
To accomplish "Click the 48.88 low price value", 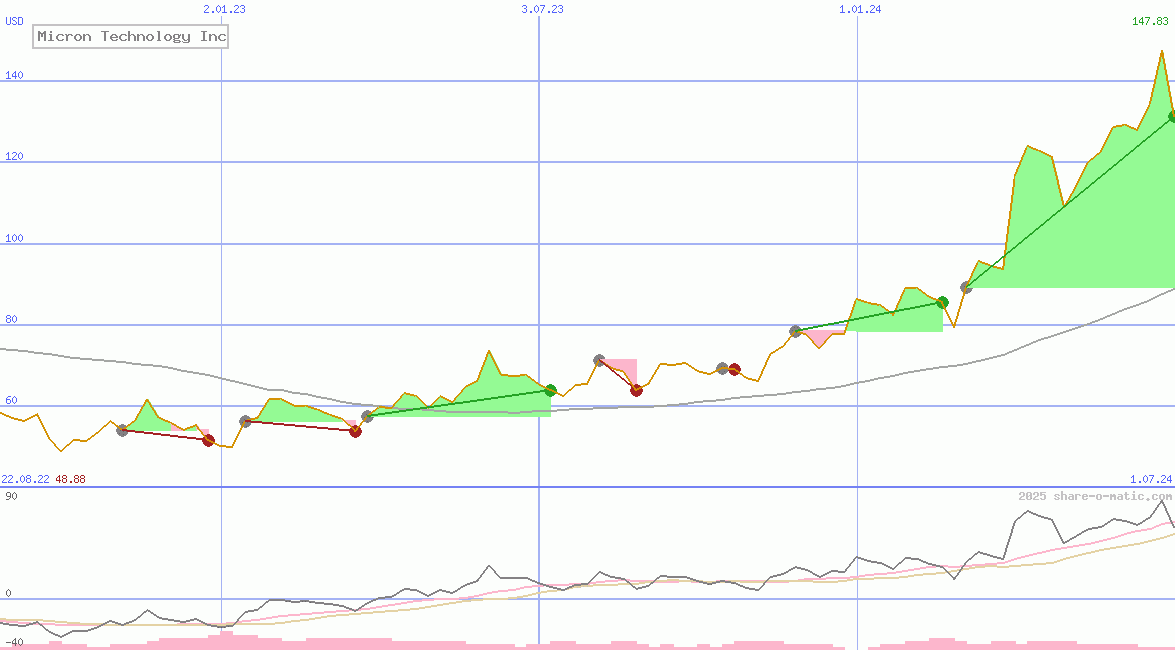I will click(x=70, y=479).
